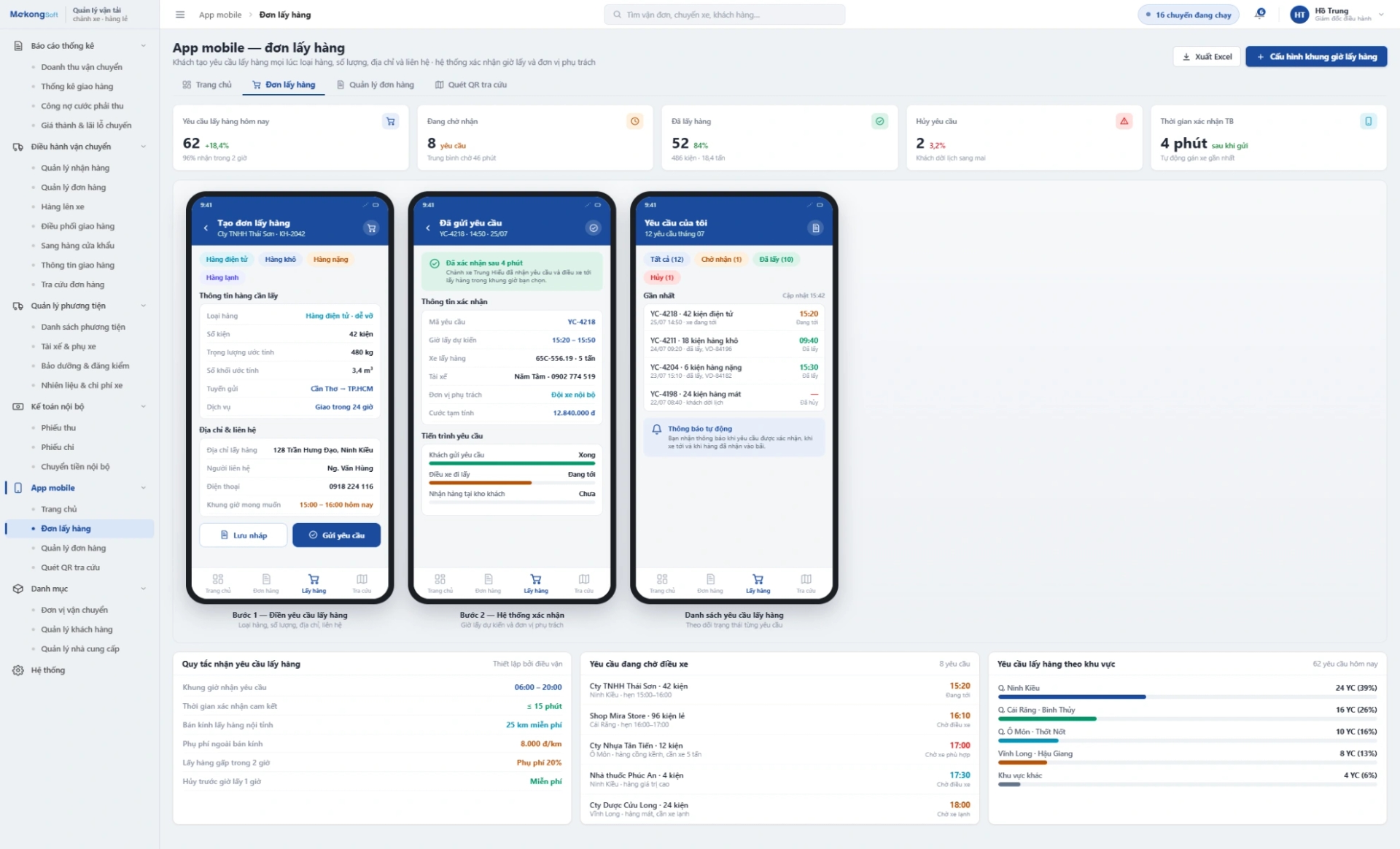Switch to Đơn lấy hàng tab

pos(284,85)
